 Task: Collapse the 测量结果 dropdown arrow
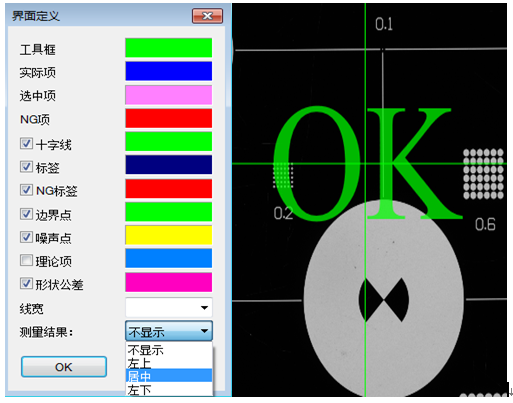tap(204, 331)
